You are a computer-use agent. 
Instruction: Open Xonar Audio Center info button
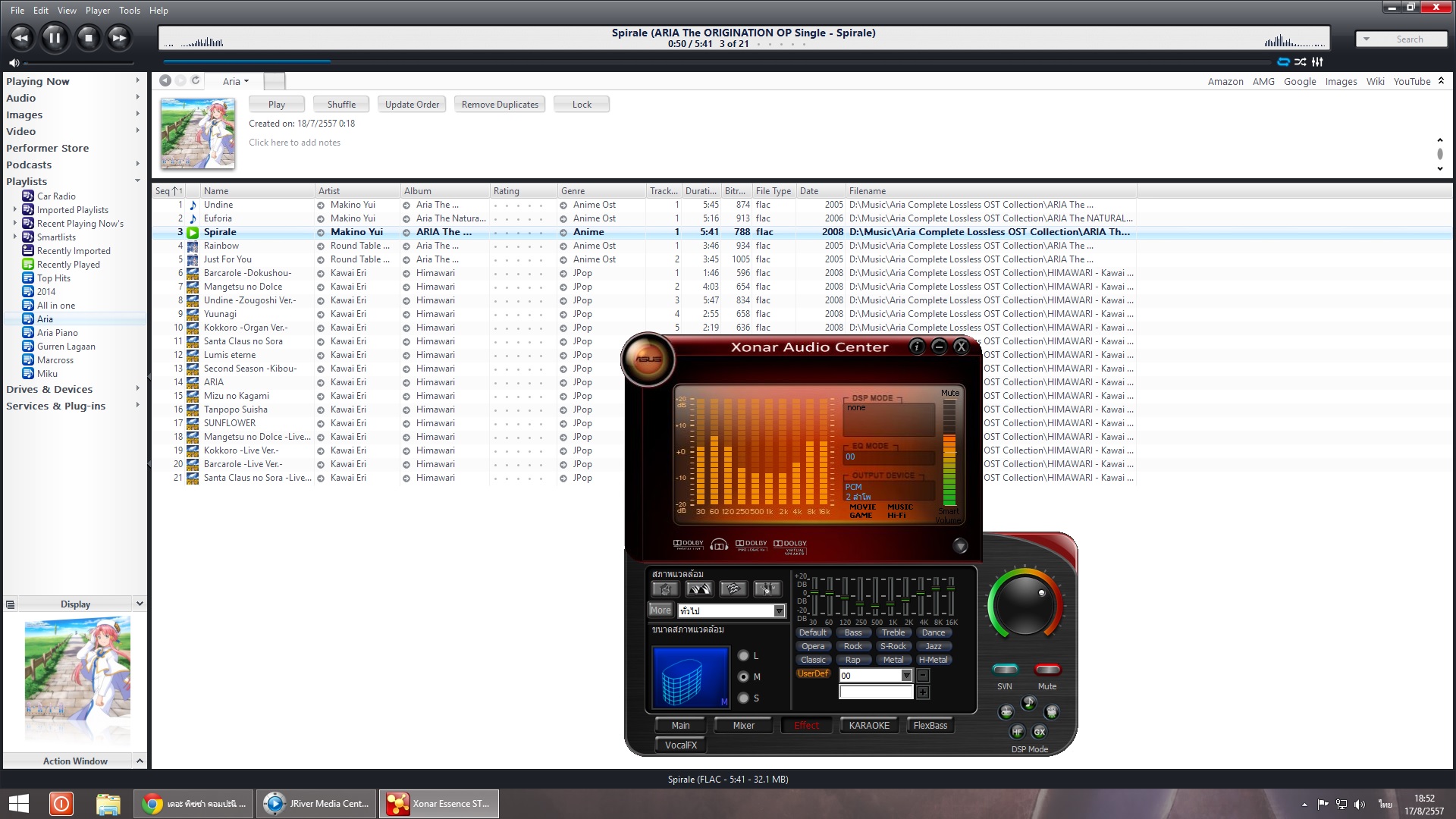pos(916,347)
